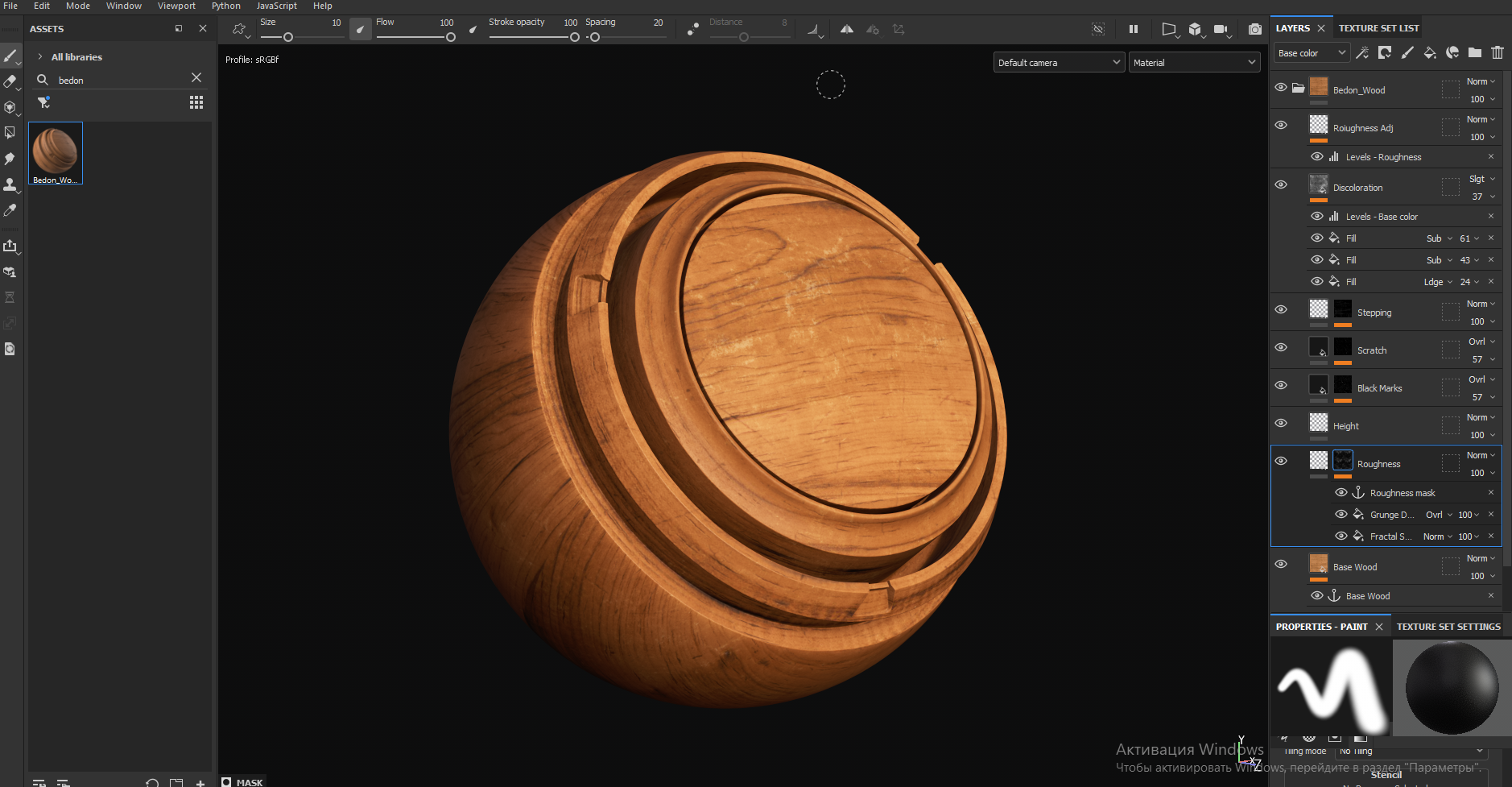Add a fill layer from Layers toolbar
This screenshot has width=1512, height=787.
(1430, 53)
